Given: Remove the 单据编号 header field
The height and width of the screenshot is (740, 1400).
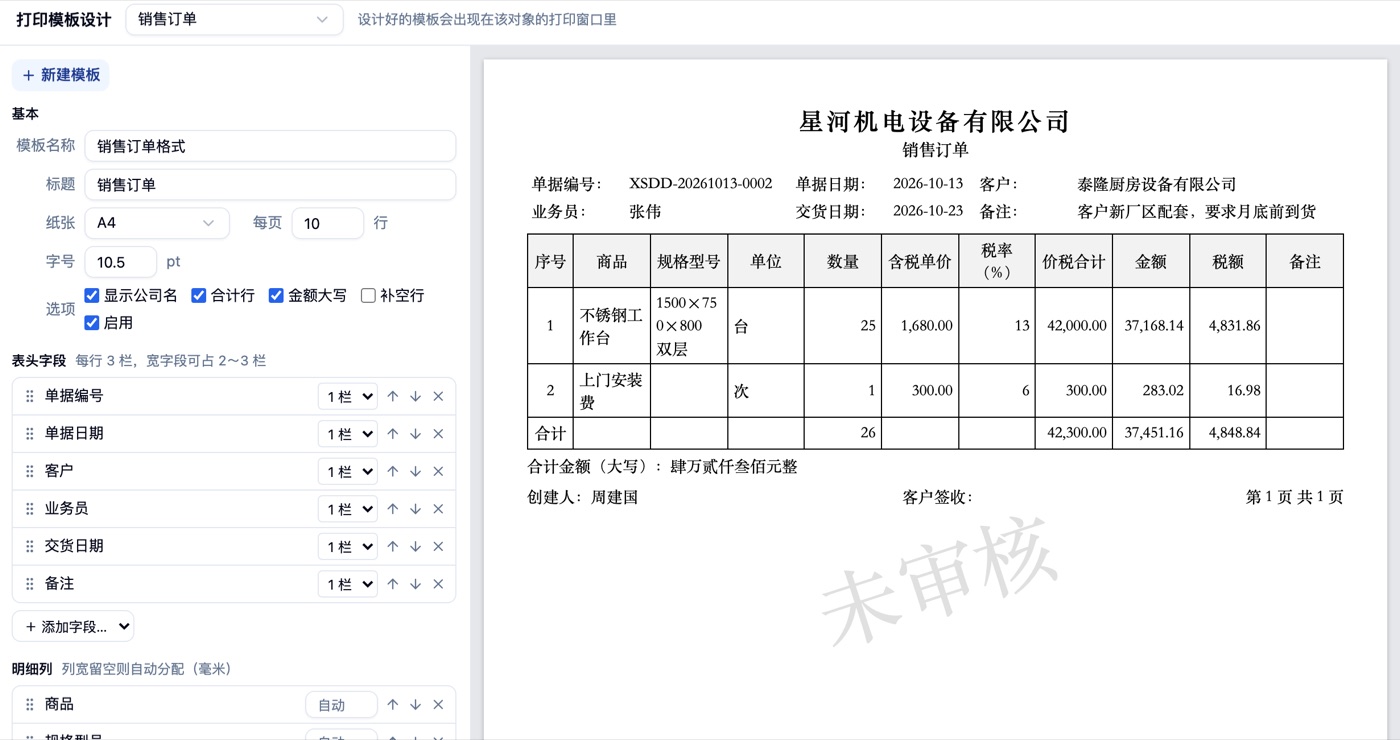Looking at the screenshot, I should [x=438, y=397].
